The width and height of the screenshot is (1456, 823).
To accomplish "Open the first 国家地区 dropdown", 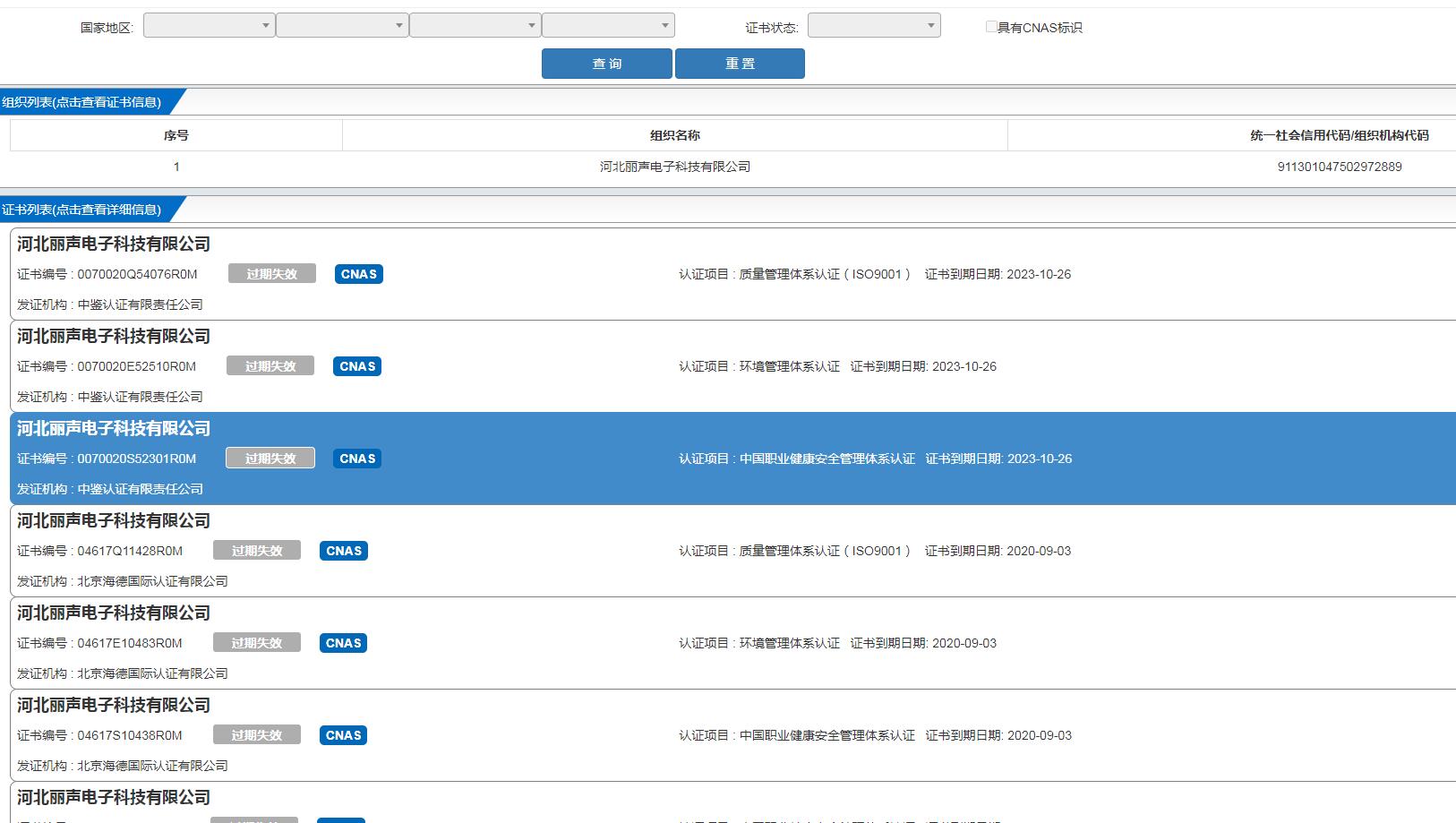I will [209, 25].
